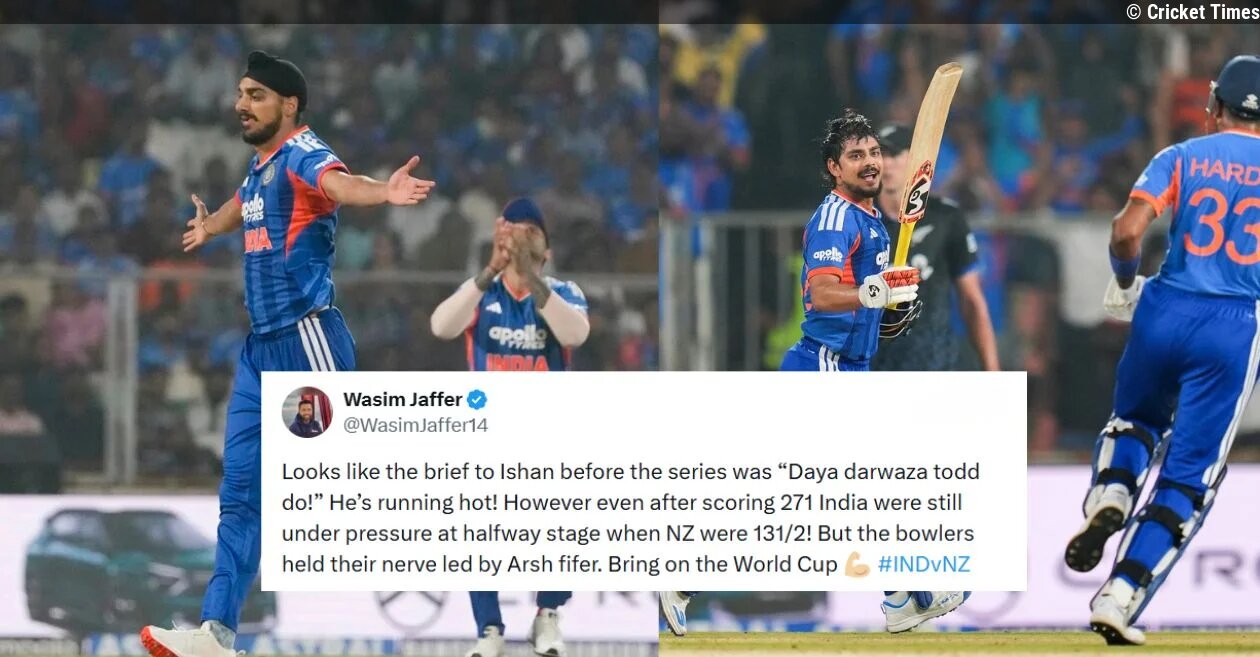Click the Mercedes logo on ad board
Image resolution: width=1260 pixels, height=657 pixels.
coord(410,610)
